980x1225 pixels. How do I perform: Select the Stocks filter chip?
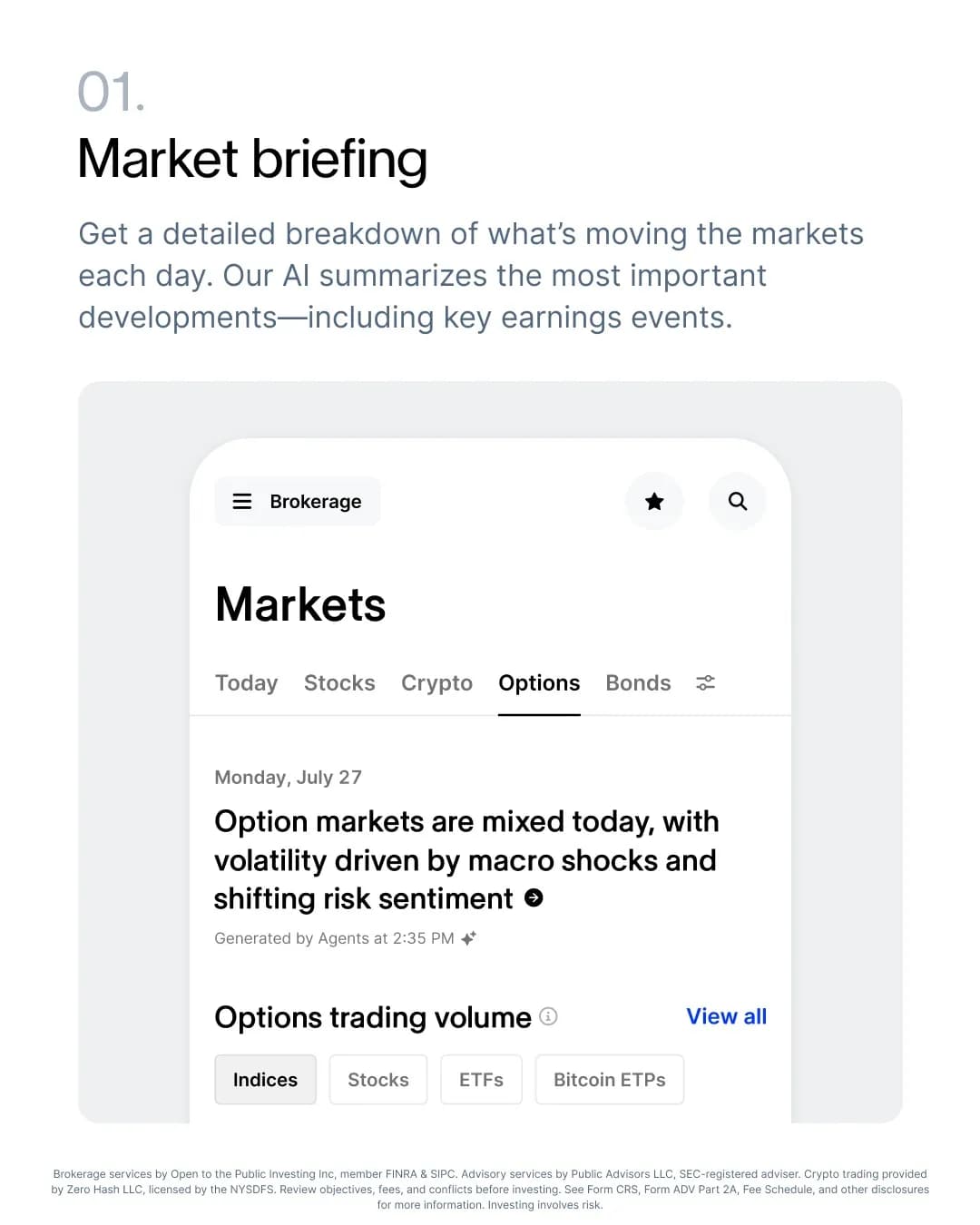click(378, 1080)
